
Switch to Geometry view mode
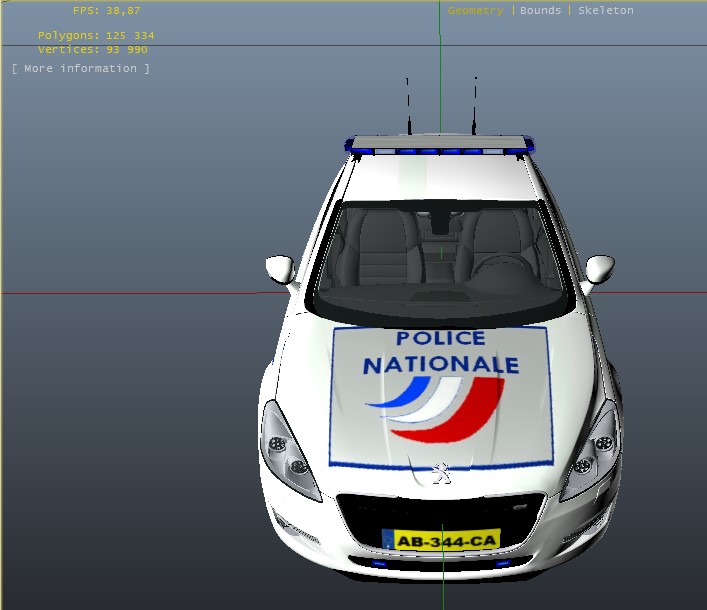tap(475, 11)
